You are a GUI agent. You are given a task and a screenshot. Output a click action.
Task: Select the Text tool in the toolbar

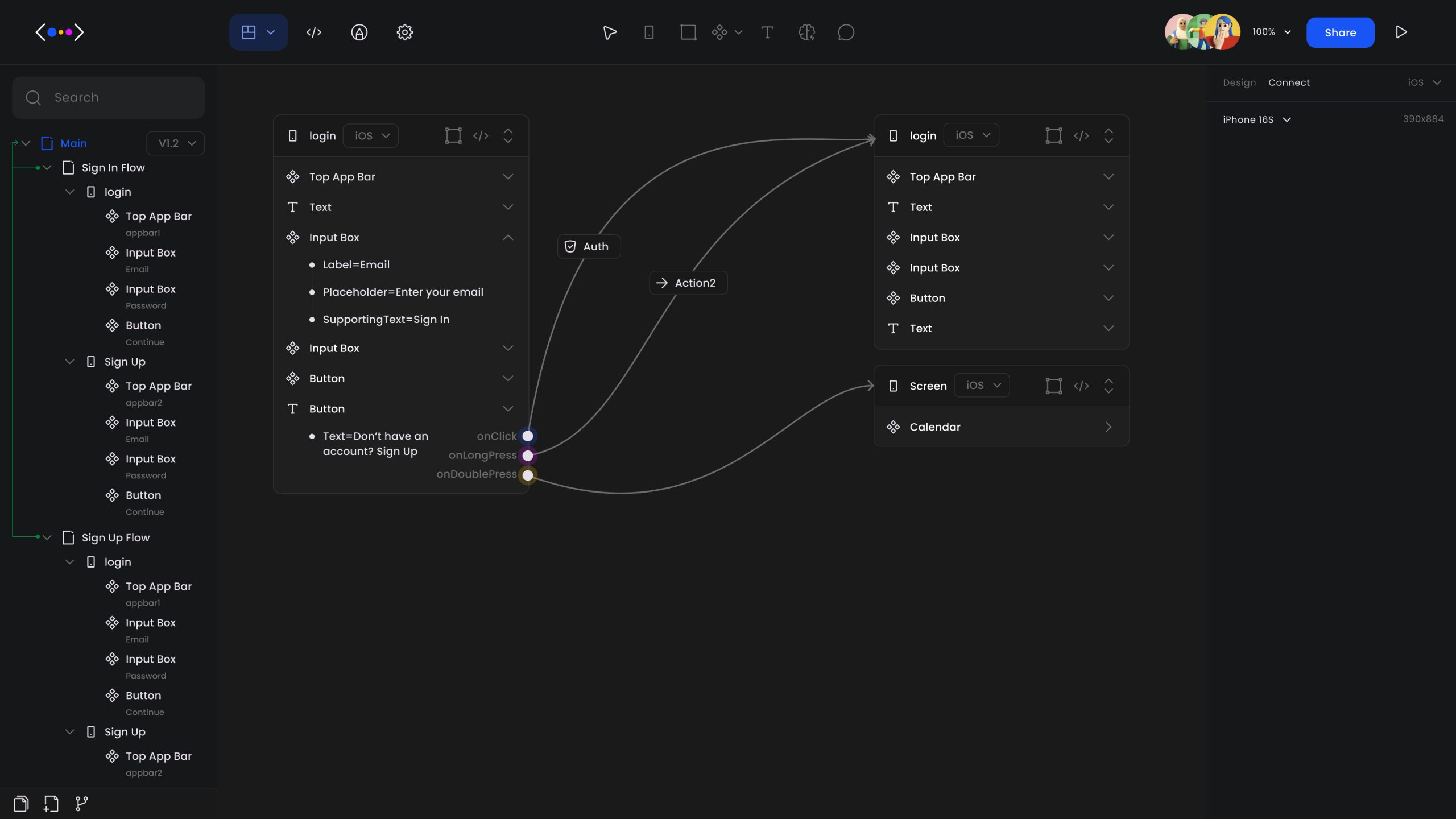(x=767, y=32)
